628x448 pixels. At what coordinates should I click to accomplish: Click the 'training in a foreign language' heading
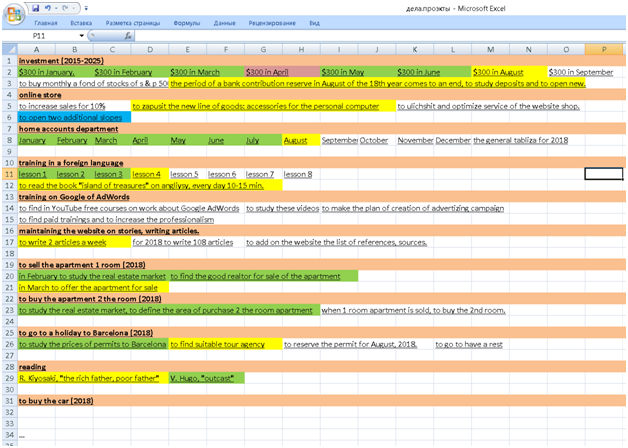pyautogui.click(x=71, y=163)
